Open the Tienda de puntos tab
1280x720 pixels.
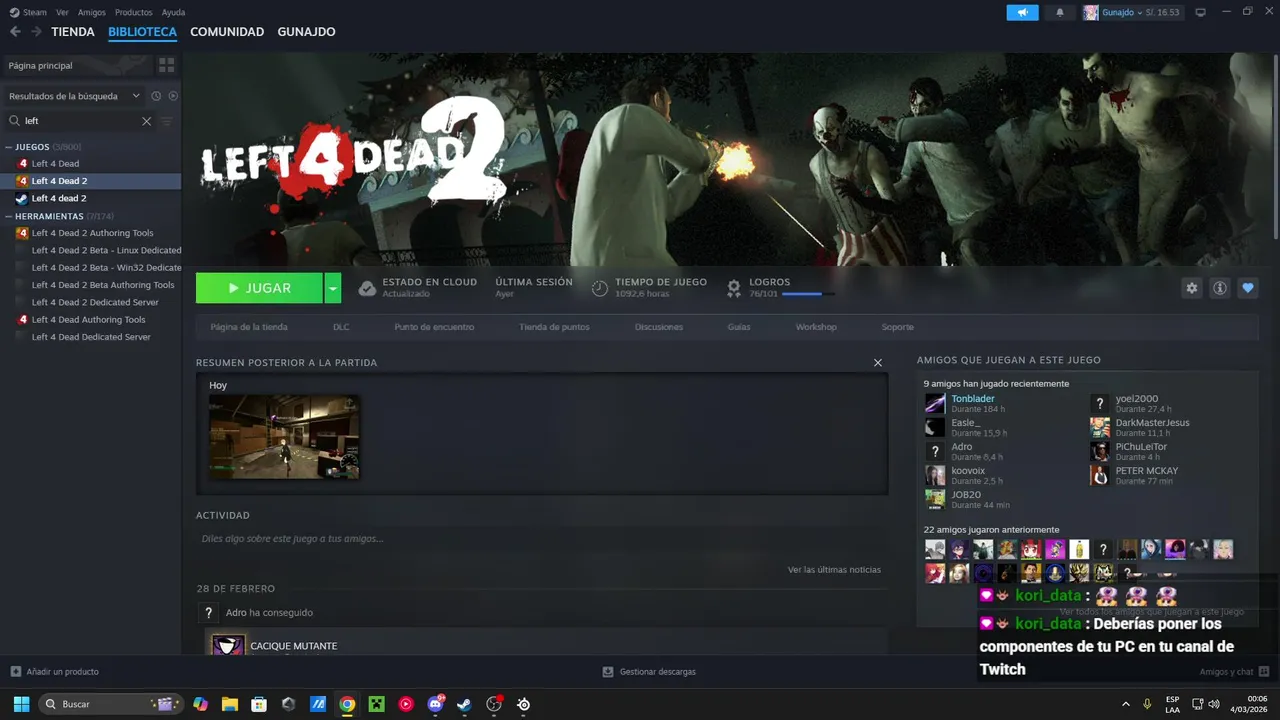[x=554, y=327]
